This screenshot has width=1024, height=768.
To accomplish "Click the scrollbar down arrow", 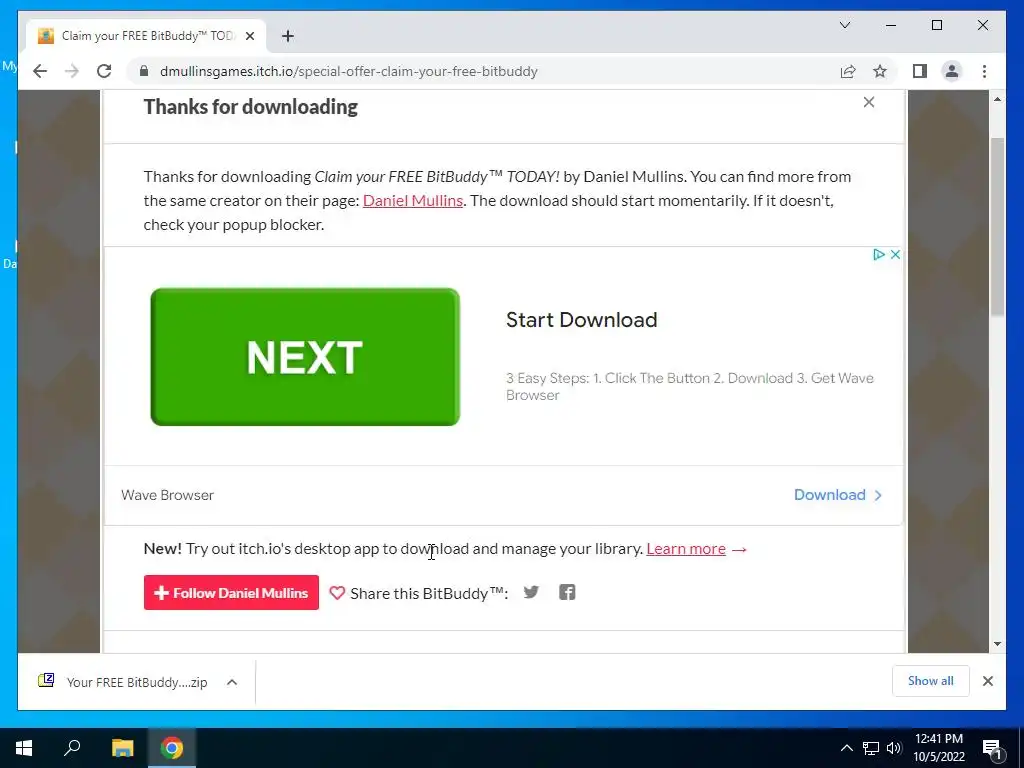I will (997, 644).
